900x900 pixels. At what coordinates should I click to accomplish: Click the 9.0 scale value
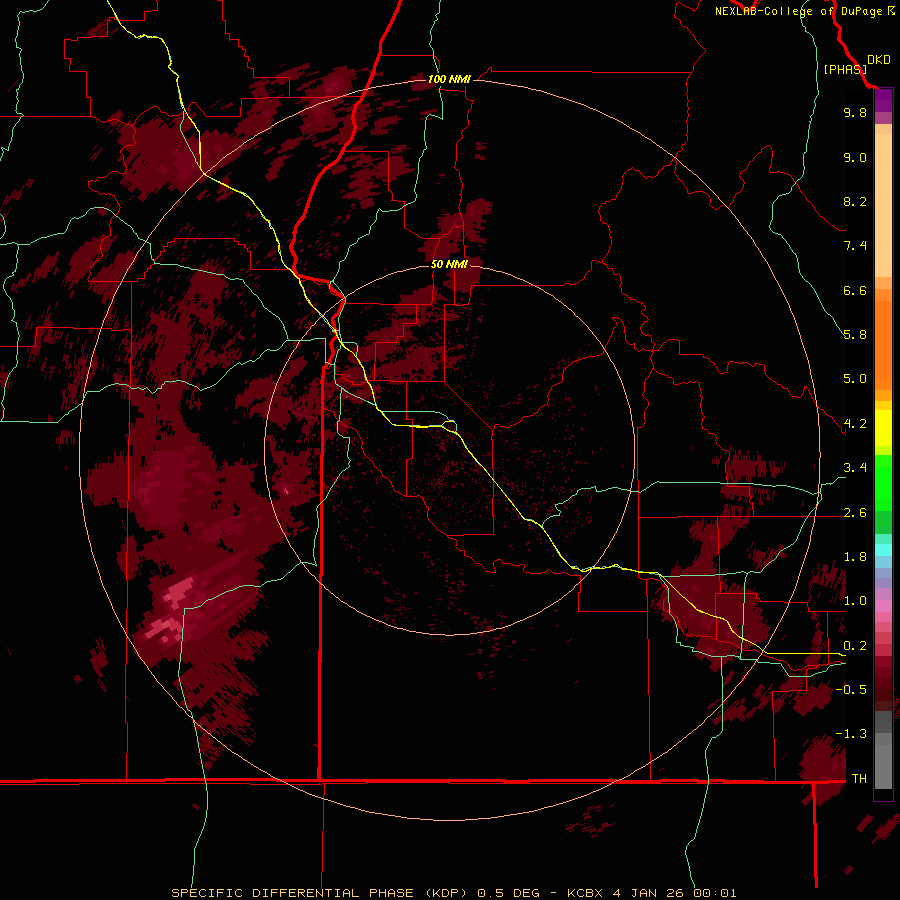point(855,158)
